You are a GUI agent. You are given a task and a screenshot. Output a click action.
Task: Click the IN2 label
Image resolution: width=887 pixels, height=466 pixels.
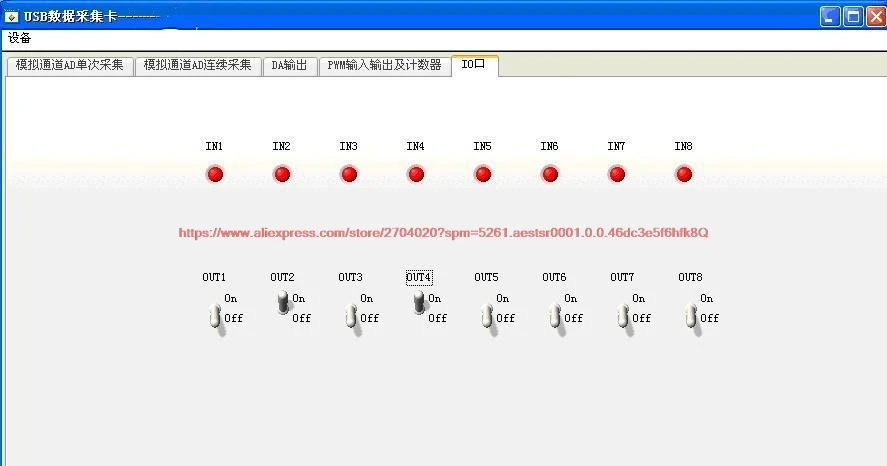point(281,146)
